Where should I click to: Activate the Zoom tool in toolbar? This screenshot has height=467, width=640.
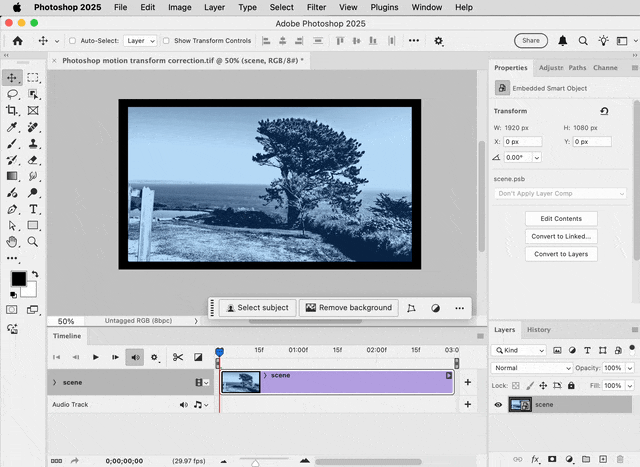[33, 241]
